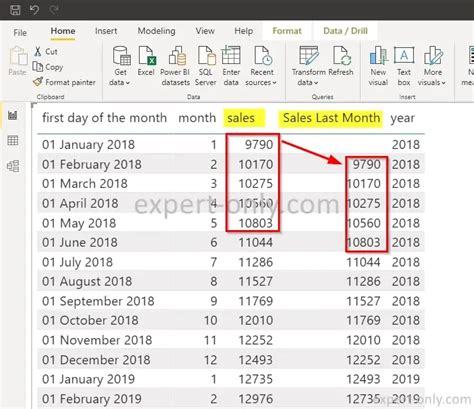Sort by first day of the month header

104,118
